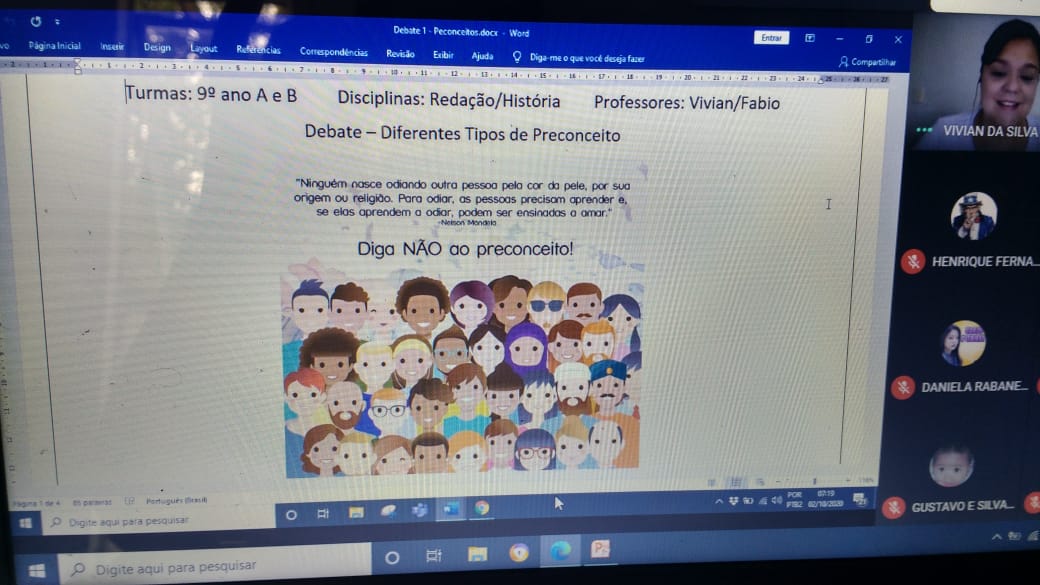Switch to the Correspondências tab
The width and height of the screenshot is (1040, 585).
(334, 51)
